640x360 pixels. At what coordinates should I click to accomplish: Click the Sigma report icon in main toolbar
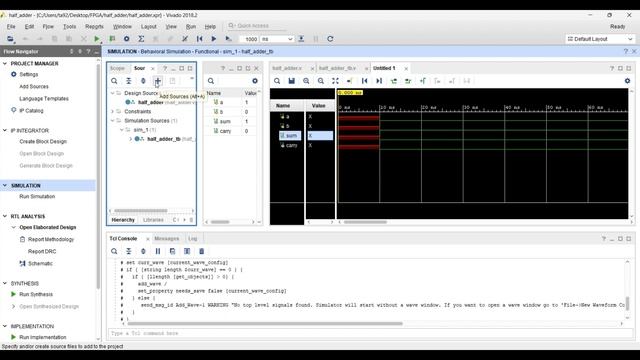point(141,39)
